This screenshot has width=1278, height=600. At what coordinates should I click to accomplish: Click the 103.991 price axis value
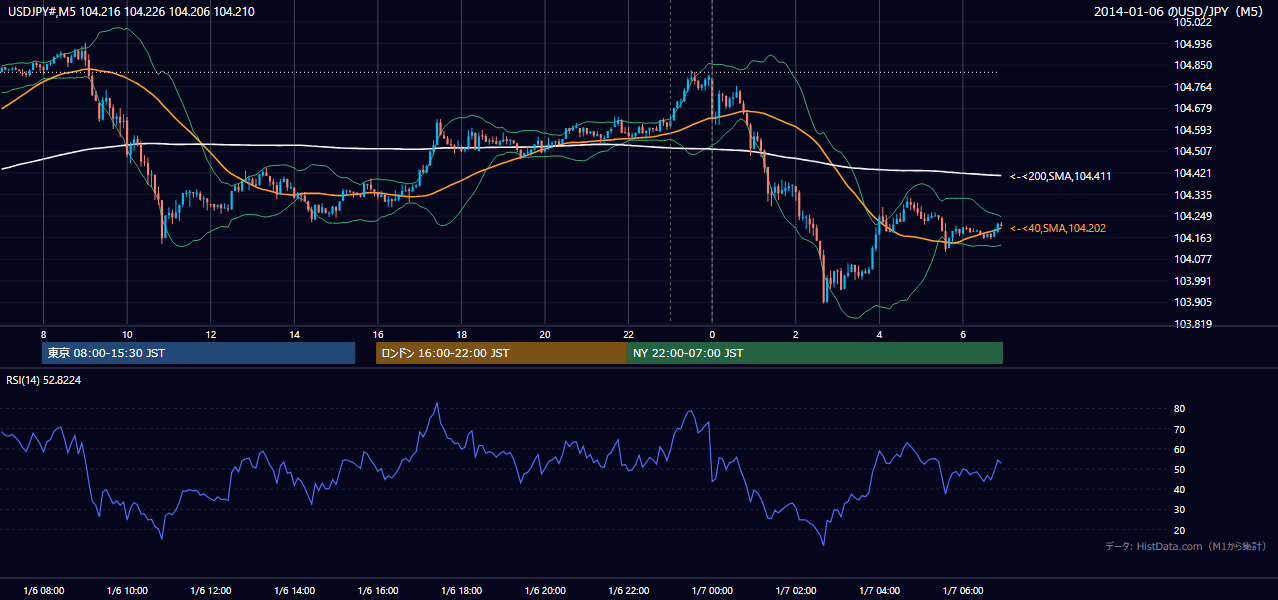click(x=1193, y=281)
